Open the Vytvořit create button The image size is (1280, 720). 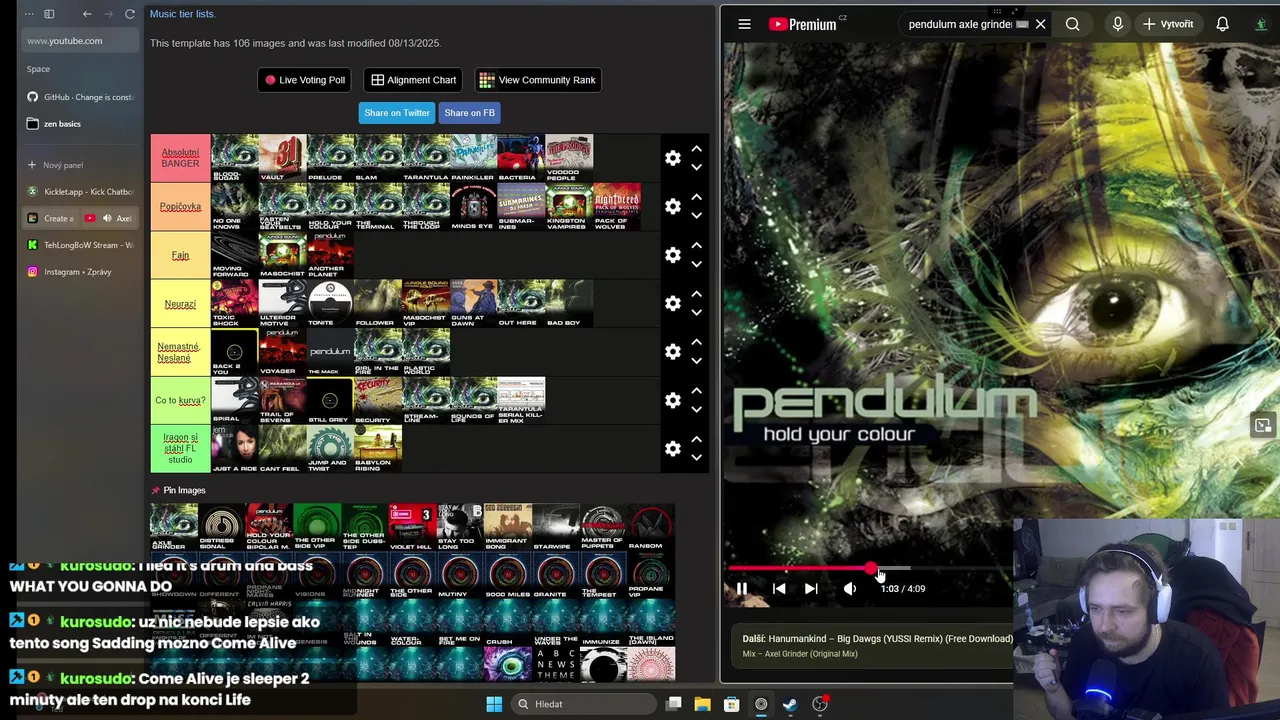[1168, 24]
